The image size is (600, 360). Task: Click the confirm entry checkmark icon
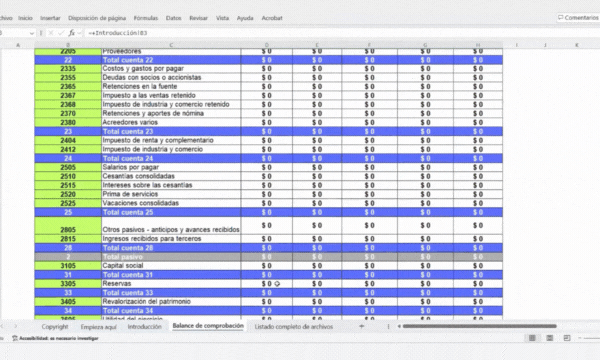pyautogui.click(x=60, y=33)
